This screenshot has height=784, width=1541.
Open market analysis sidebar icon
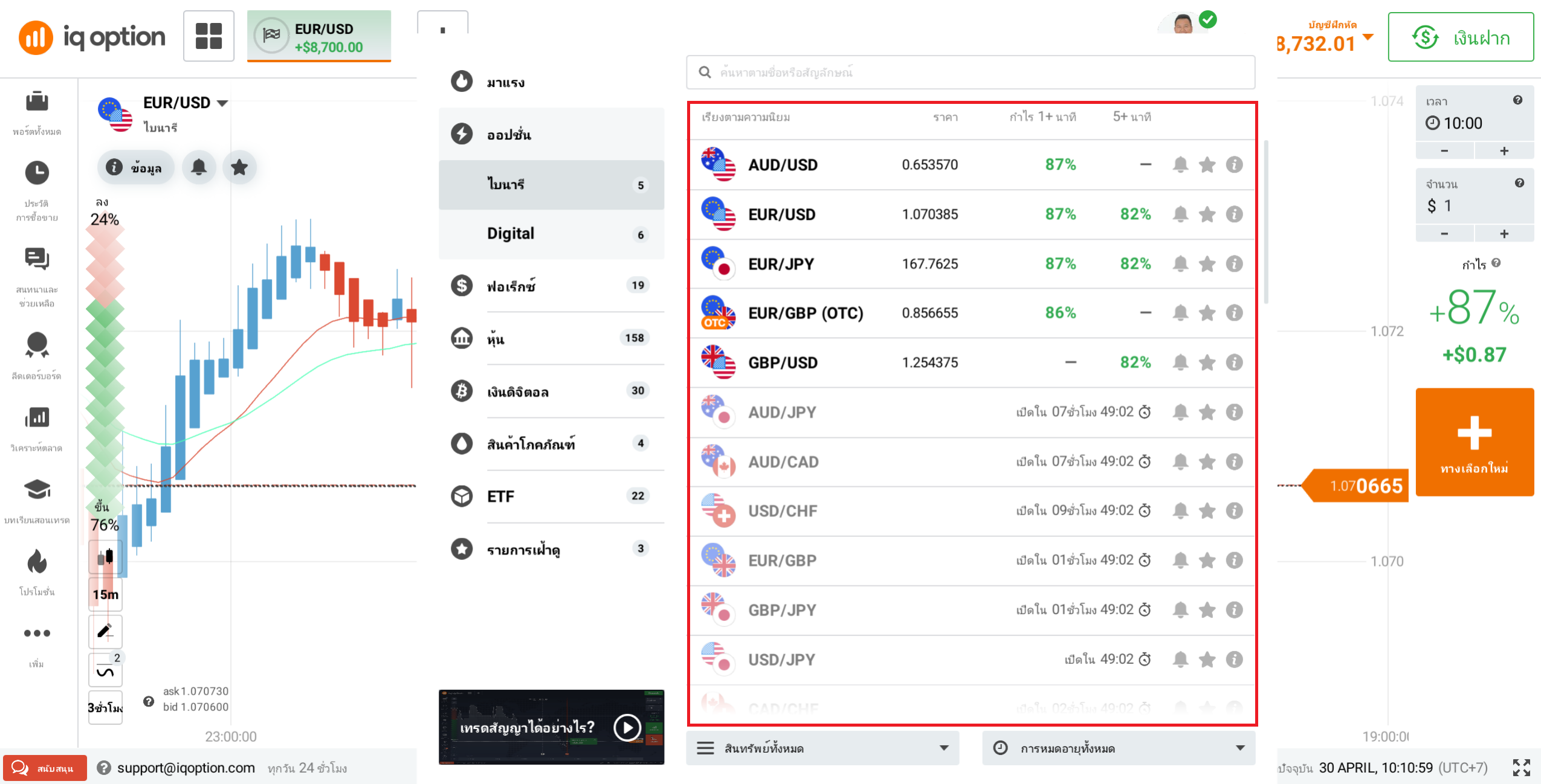pos(37,417)
